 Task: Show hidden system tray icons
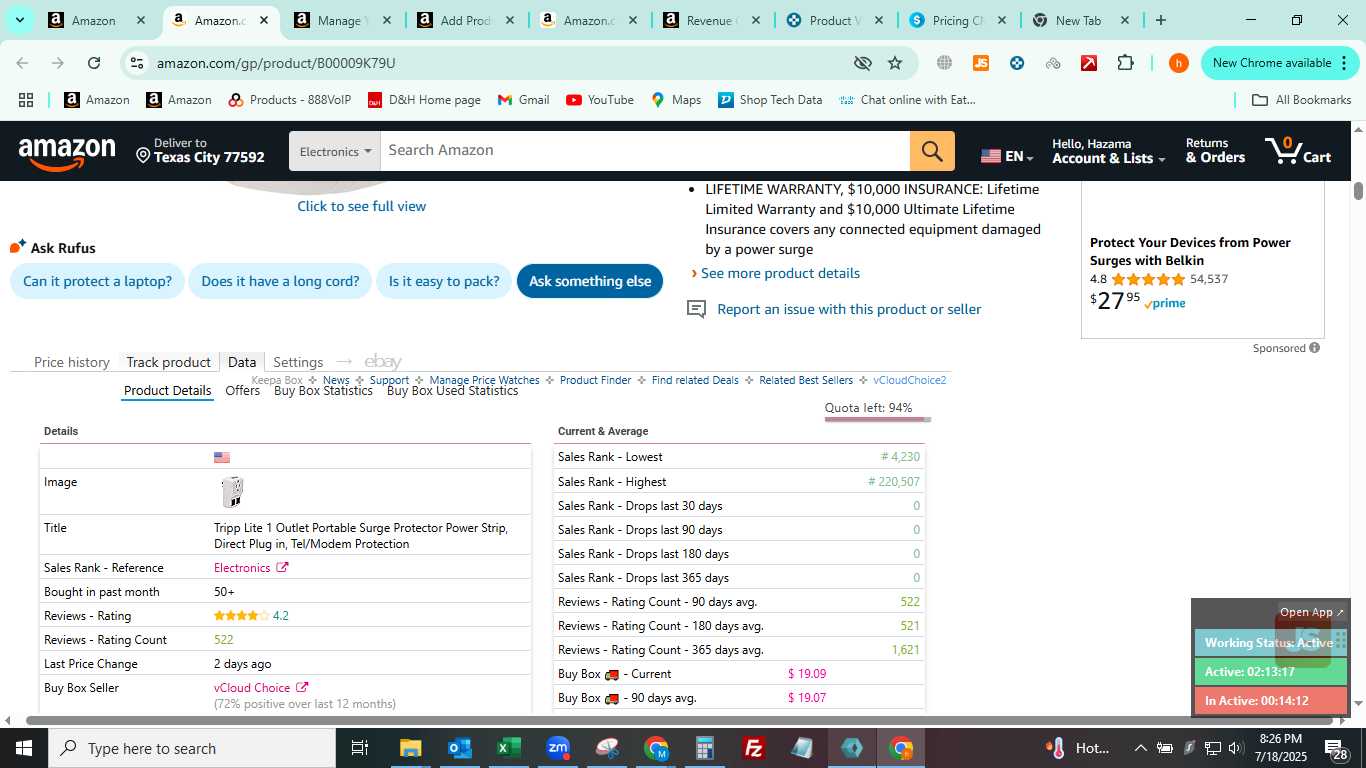[1140, 748]
